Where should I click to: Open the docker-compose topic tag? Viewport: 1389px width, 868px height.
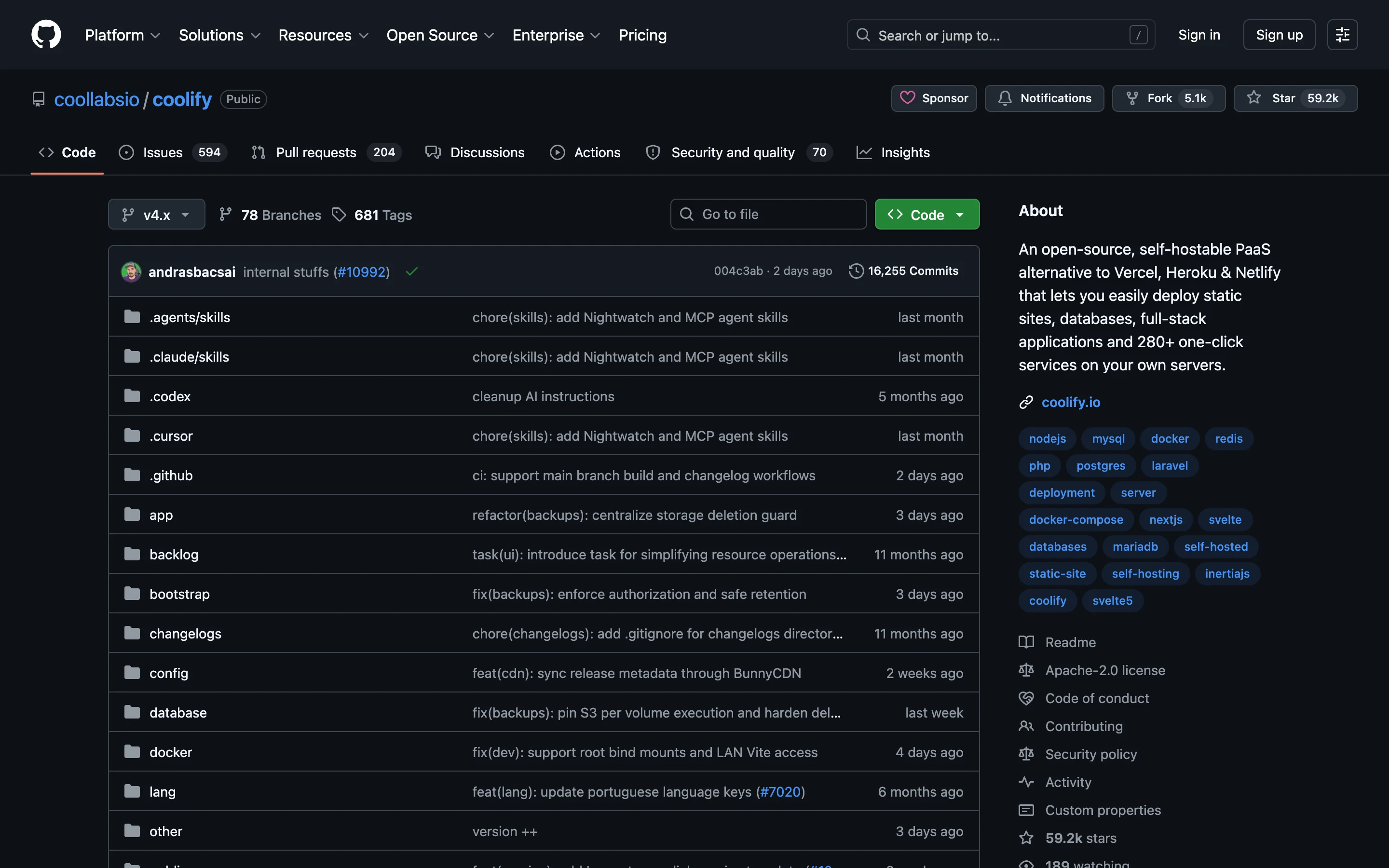pos(1076,519)
